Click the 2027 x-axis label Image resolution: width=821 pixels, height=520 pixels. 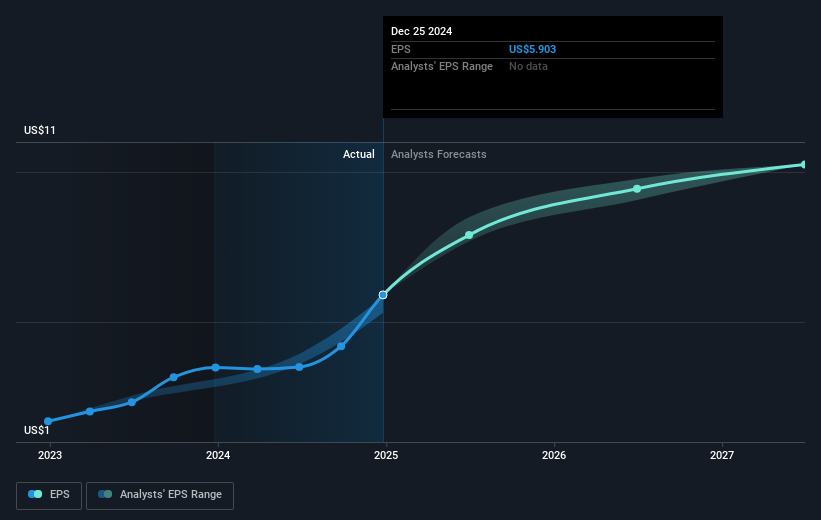coord(722,456)
